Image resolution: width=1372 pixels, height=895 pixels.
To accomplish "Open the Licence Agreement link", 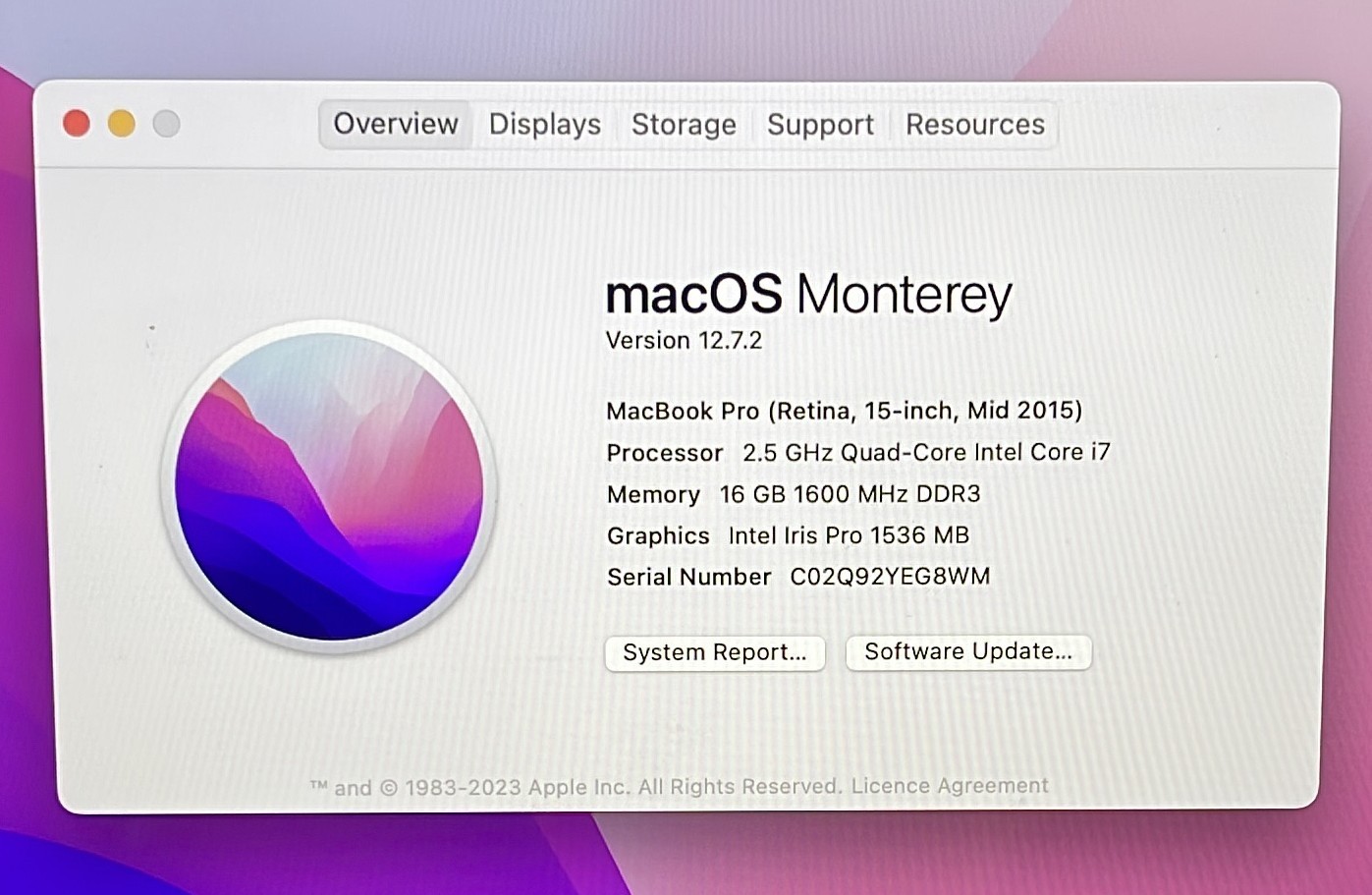I will point(950,786).
